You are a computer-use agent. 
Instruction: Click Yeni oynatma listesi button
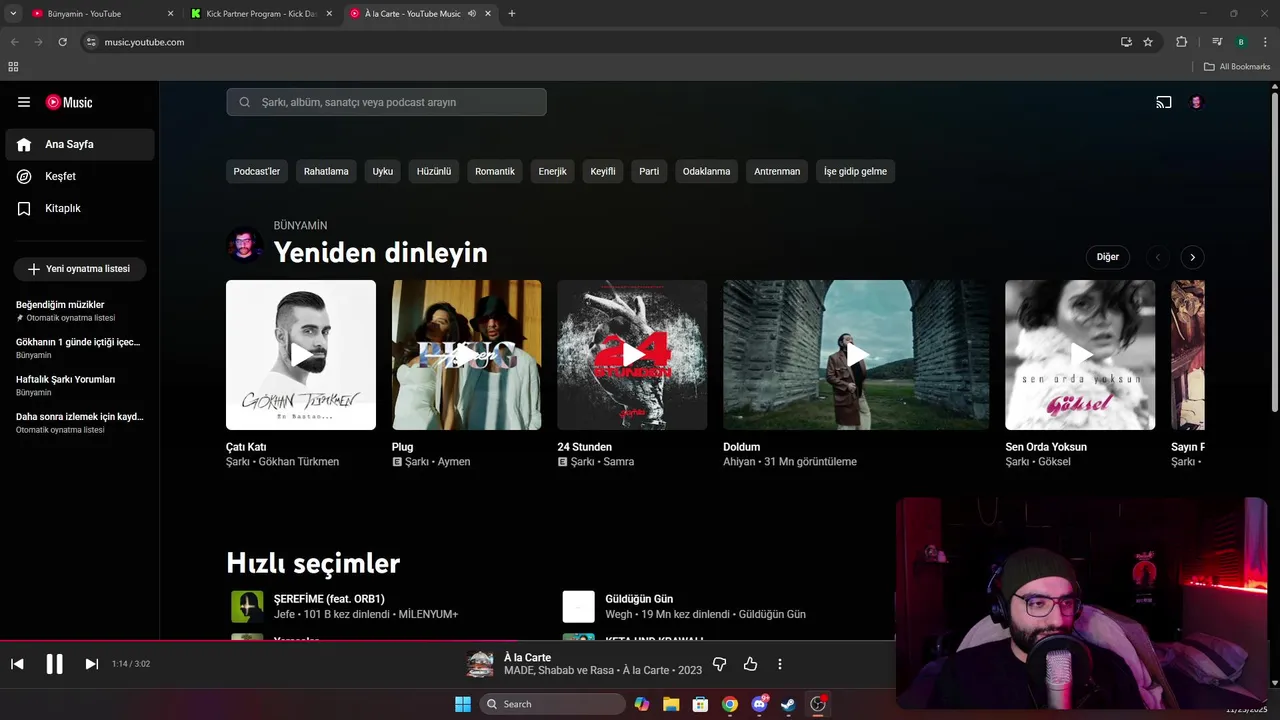80,269
